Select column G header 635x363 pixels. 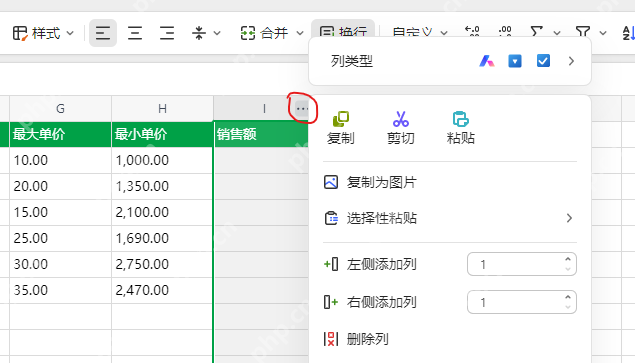(60, 109)
